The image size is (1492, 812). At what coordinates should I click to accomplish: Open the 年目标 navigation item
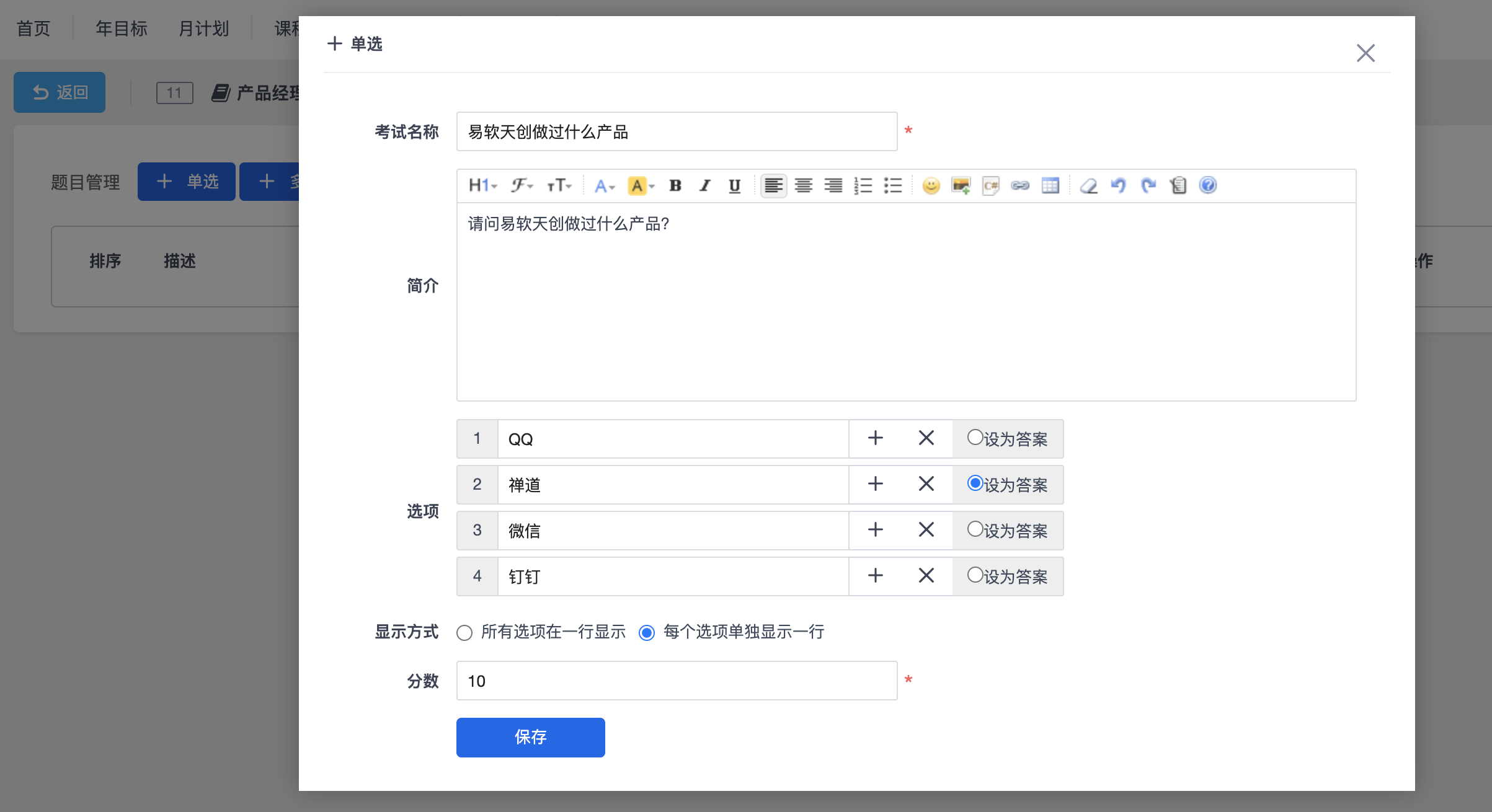click(122, 29)
